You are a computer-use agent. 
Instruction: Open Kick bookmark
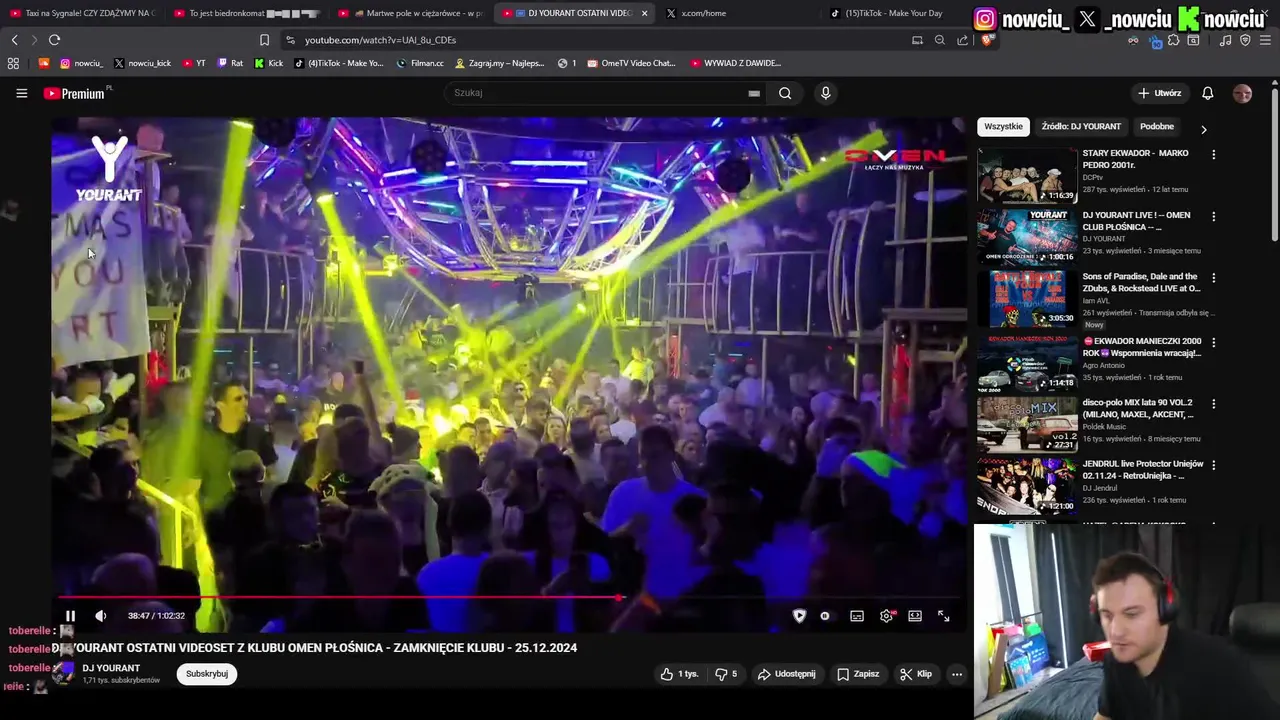(269, 63)
